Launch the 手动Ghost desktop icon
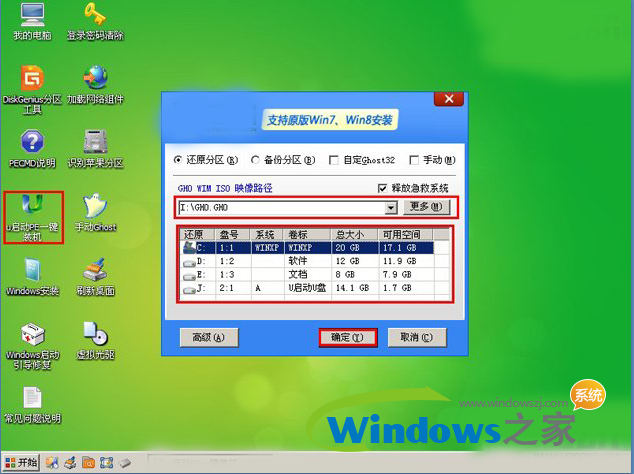Screen dimensions: 634x474 point(95,206)
